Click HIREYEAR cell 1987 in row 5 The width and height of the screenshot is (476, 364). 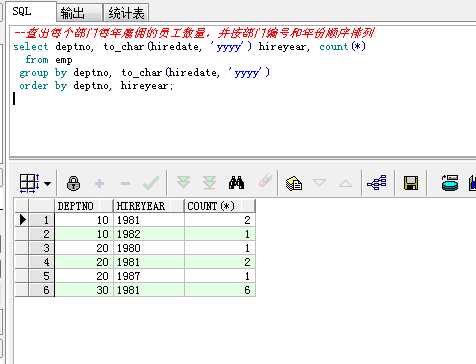[x=149, y=276]
